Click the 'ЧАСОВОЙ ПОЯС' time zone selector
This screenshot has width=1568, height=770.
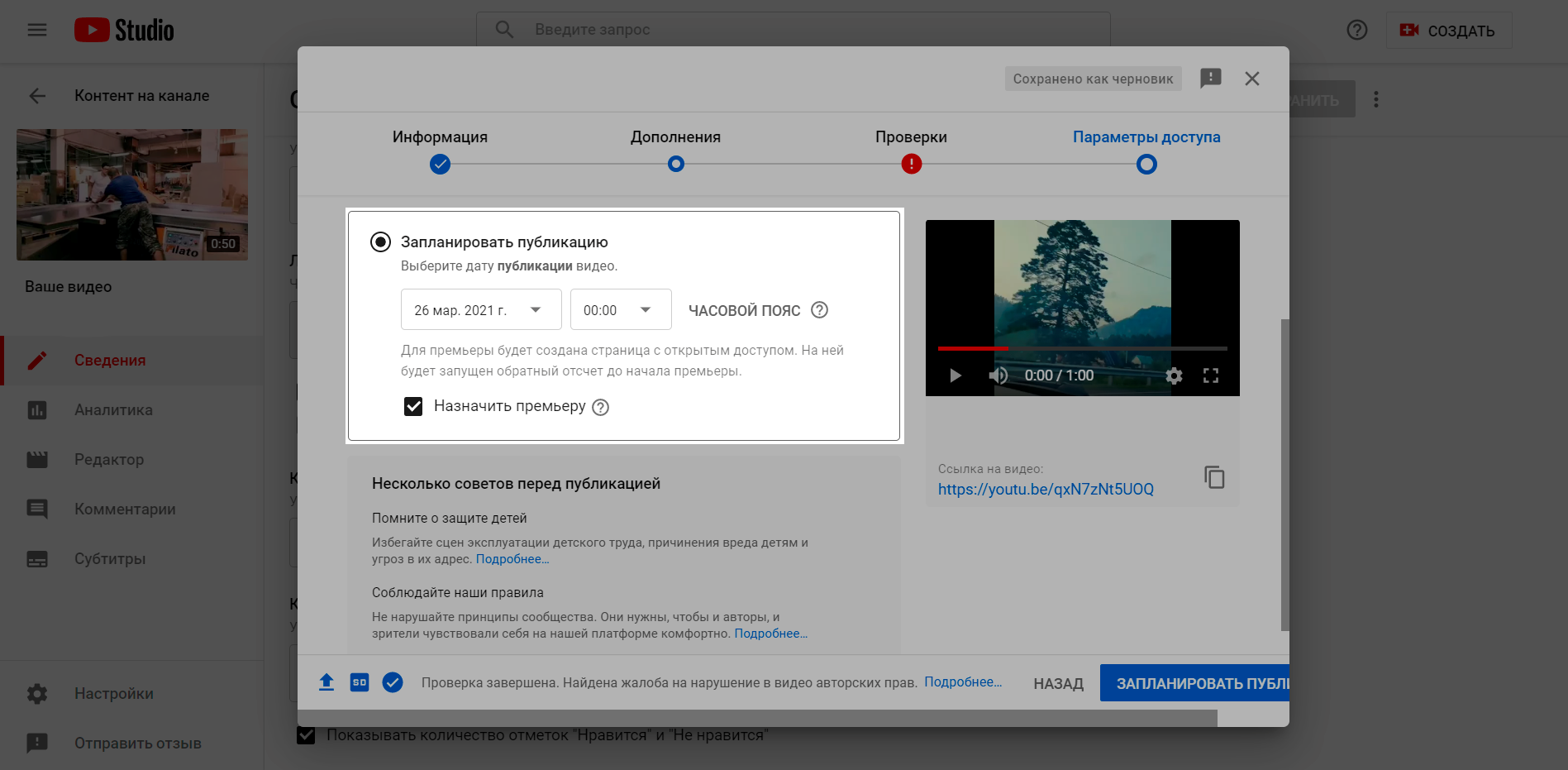744,311
